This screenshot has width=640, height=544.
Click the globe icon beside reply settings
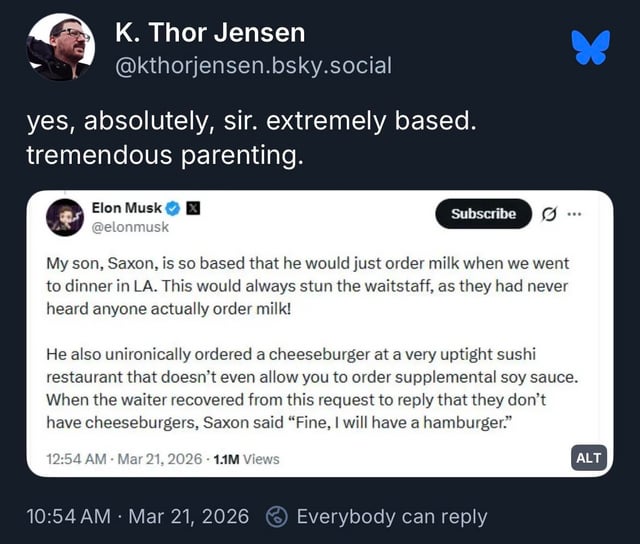276,517
